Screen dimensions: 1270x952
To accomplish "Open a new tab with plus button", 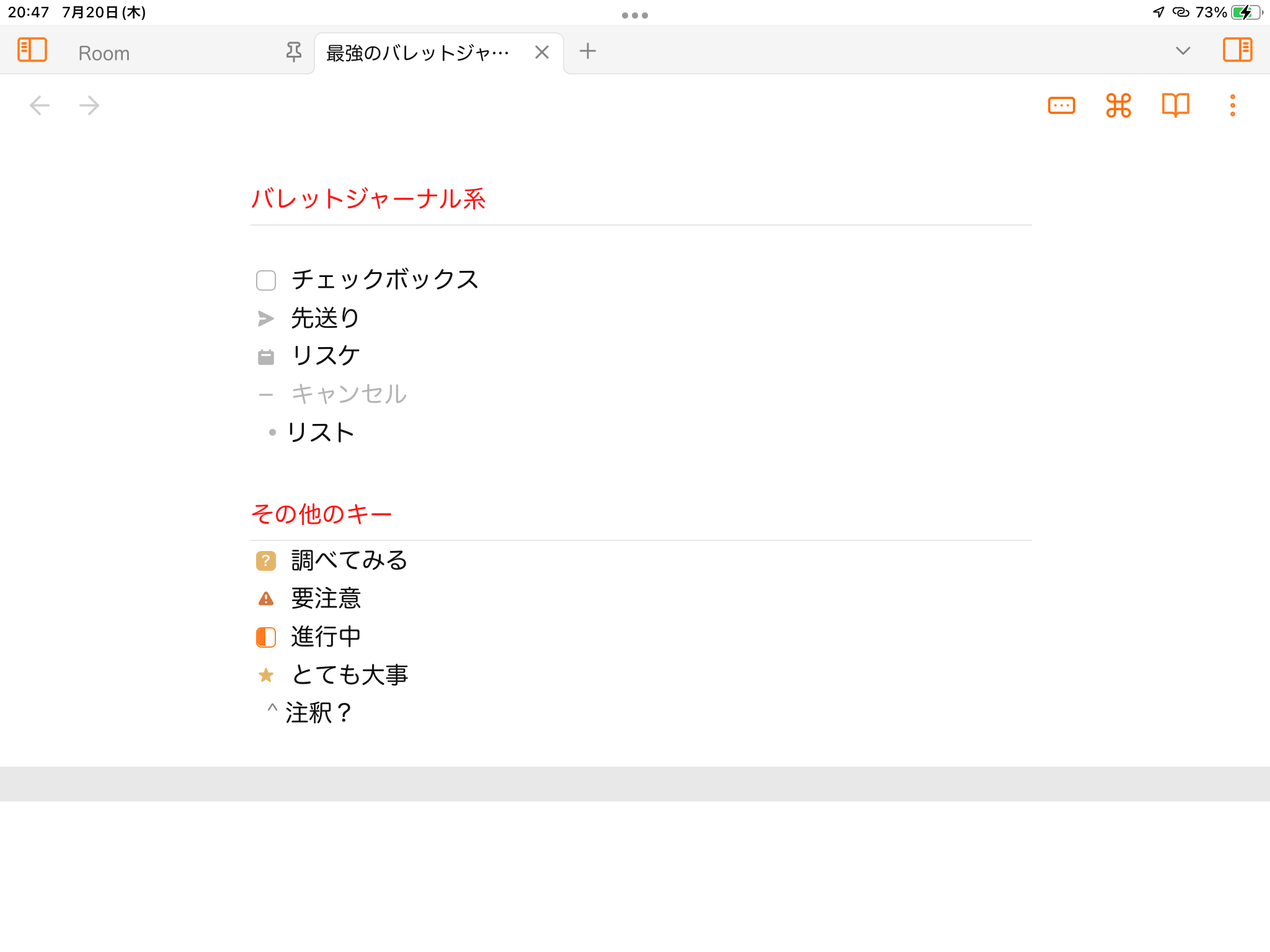I will pos(587,51).
